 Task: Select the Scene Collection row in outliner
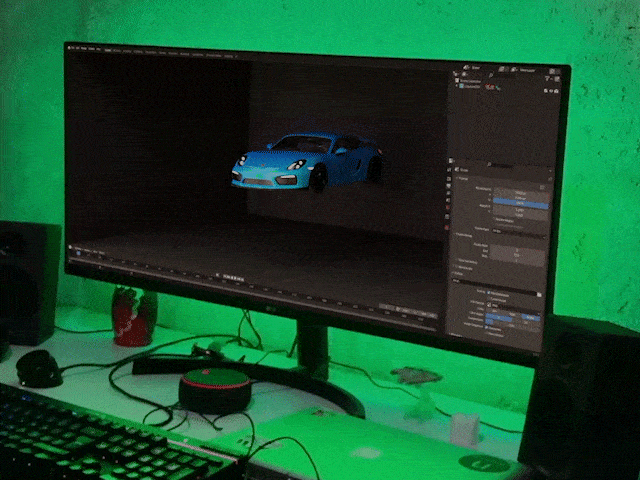point(469,81)
